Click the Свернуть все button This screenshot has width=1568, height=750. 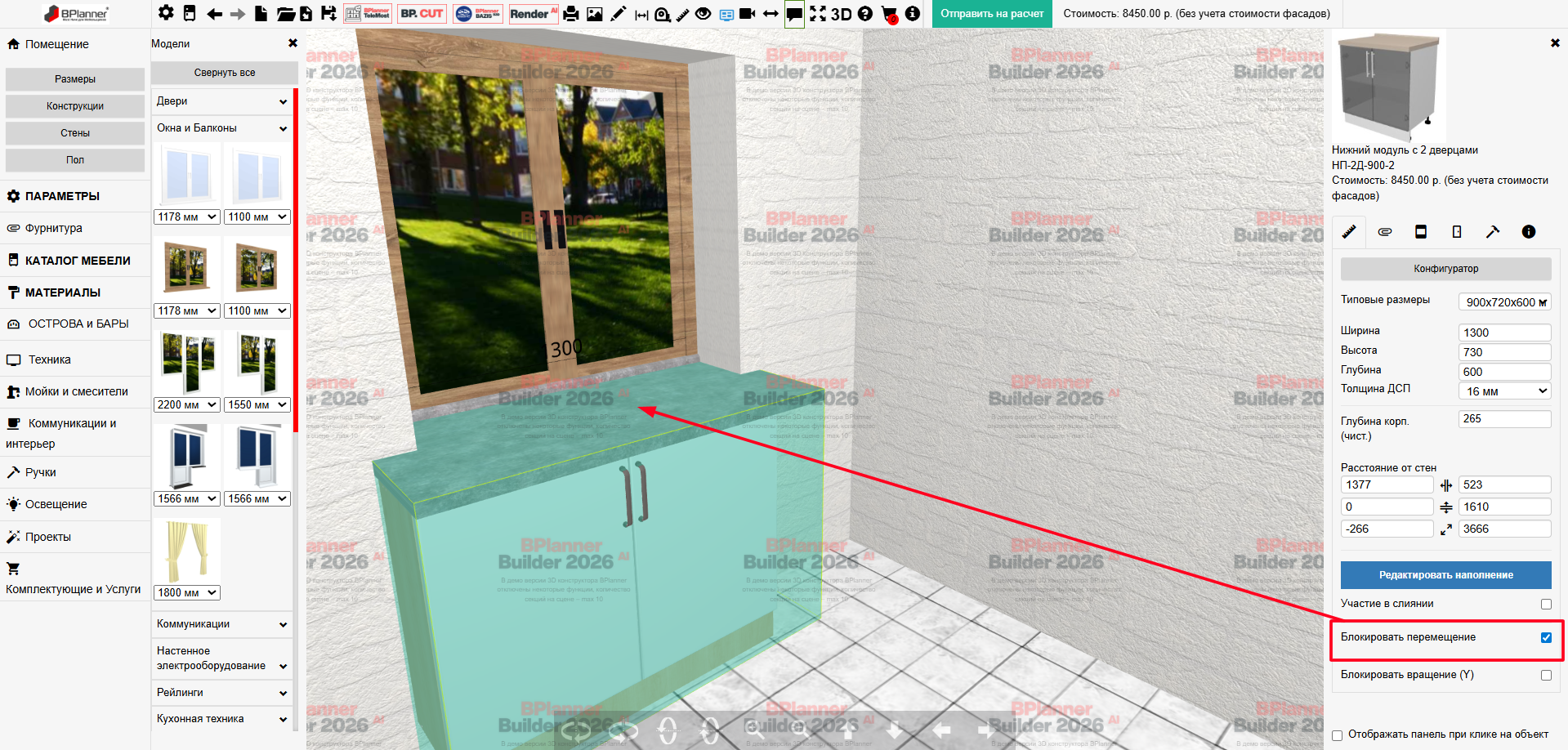[x=225, y=73]
